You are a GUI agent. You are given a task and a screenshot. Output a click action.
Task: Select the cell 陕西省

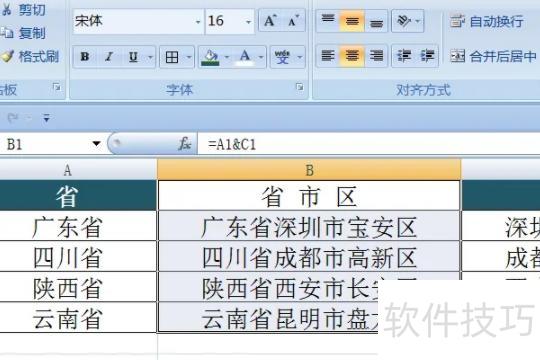click(x=78, y=287)
